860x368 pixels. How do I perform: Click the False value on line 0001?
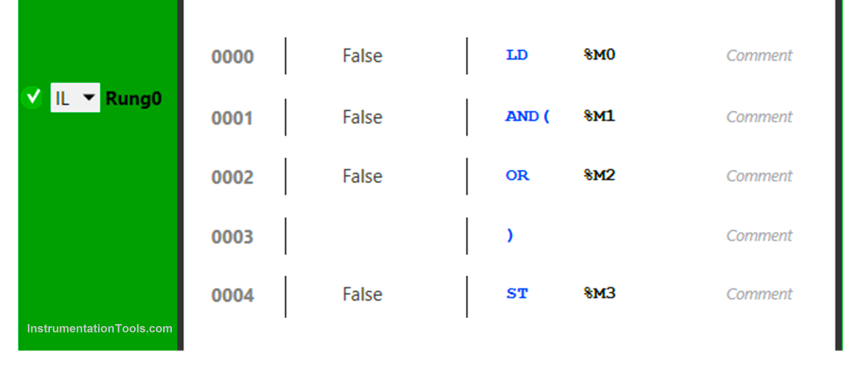click(362, 117)
